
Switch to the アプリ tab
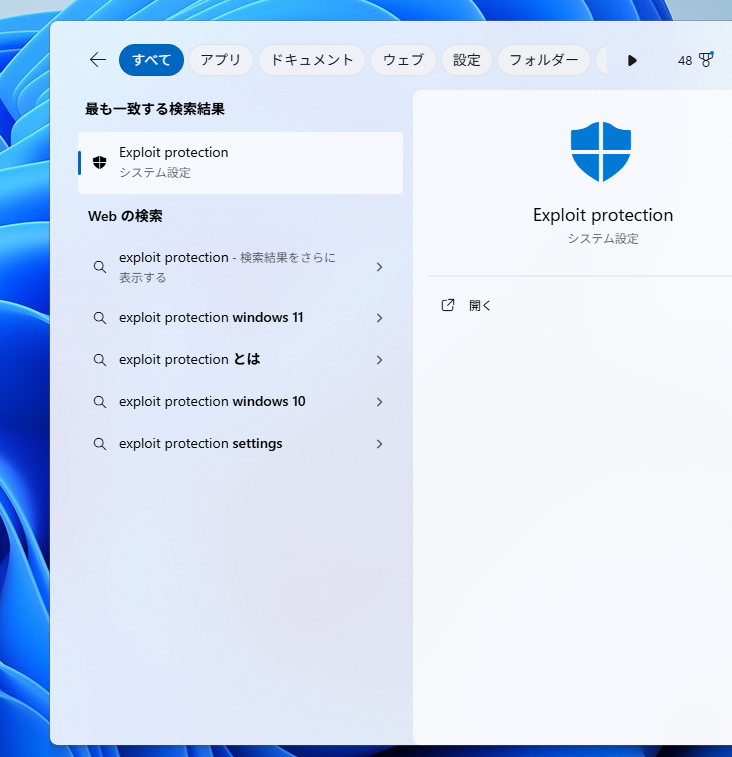point(220,60)
